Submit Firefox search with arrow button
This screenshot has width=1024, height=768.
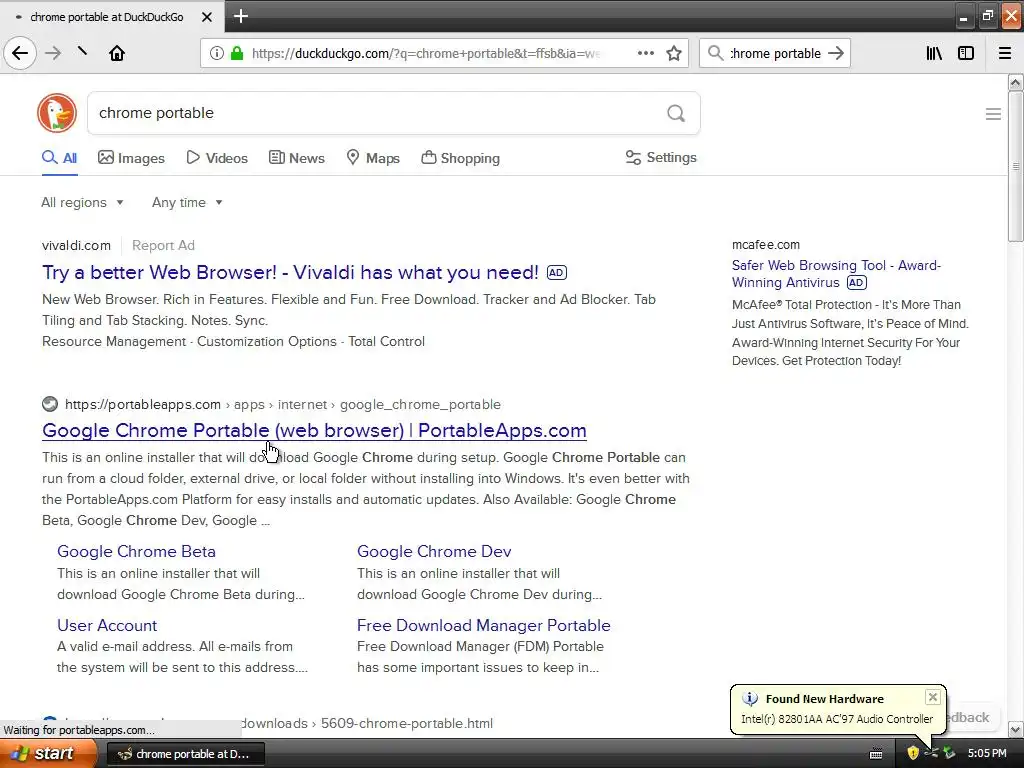tap(836, 53)
